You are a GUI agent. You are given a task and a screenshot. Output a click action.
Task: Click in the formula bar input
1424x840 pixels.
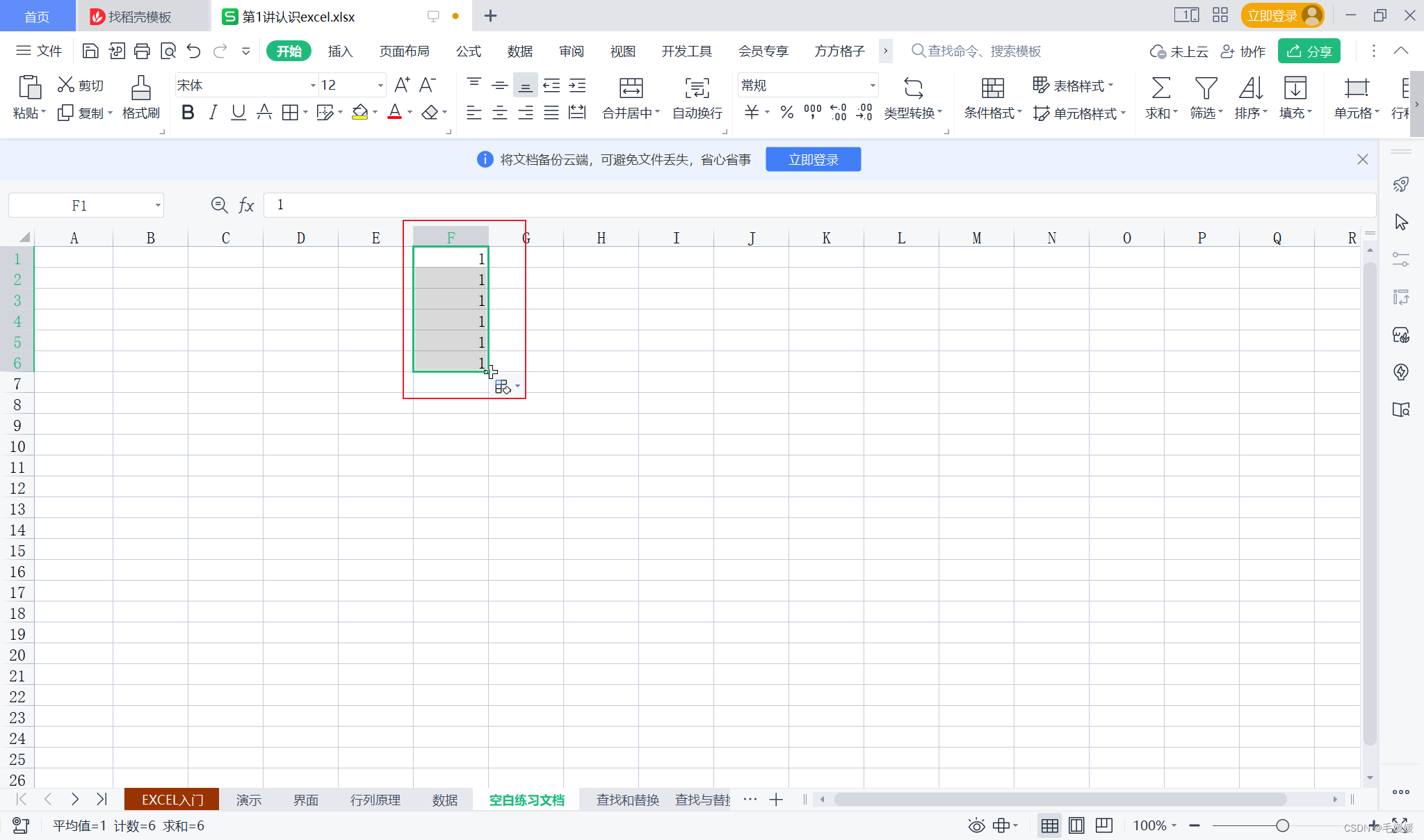click(x=819, y=204)
